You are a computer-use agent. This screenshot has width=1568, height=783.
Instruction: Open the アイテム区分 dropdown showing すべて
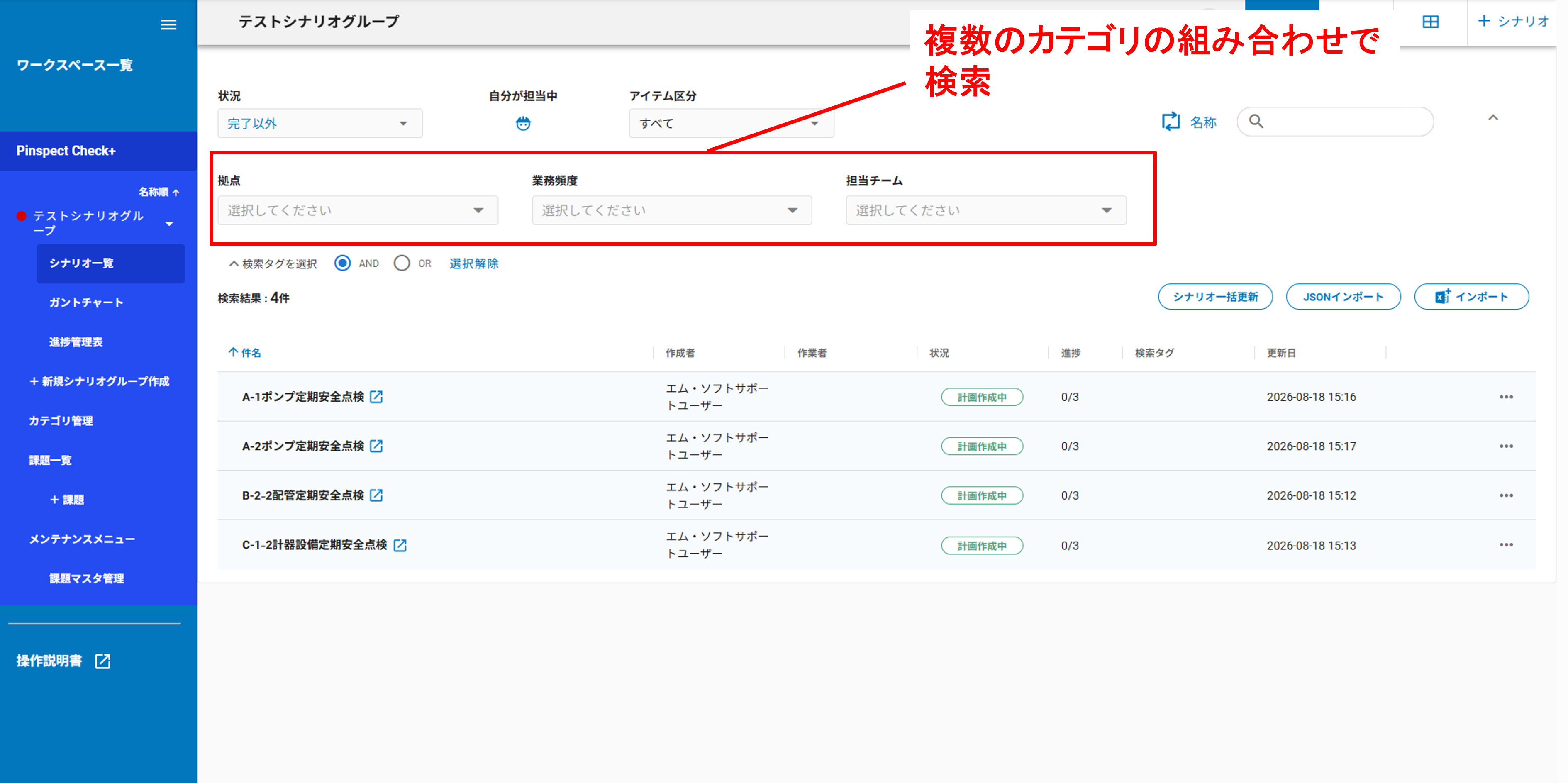731,124
